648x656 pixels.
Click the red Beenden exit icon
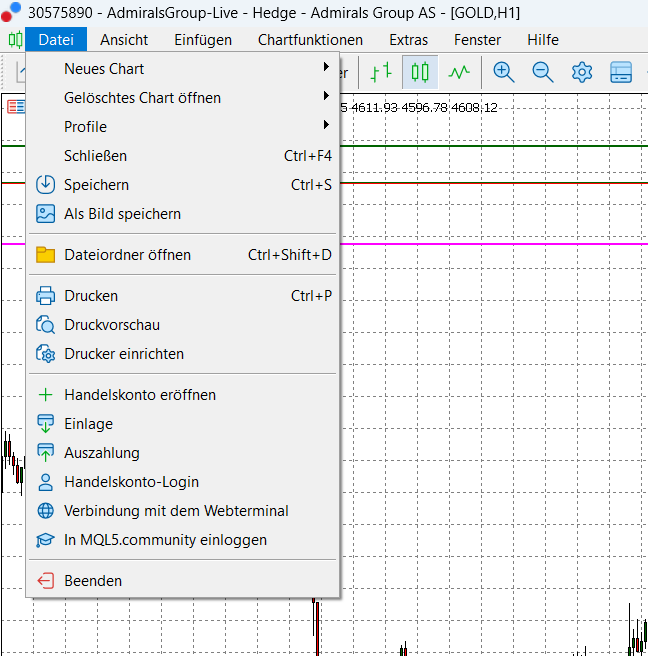coord(45,581)
